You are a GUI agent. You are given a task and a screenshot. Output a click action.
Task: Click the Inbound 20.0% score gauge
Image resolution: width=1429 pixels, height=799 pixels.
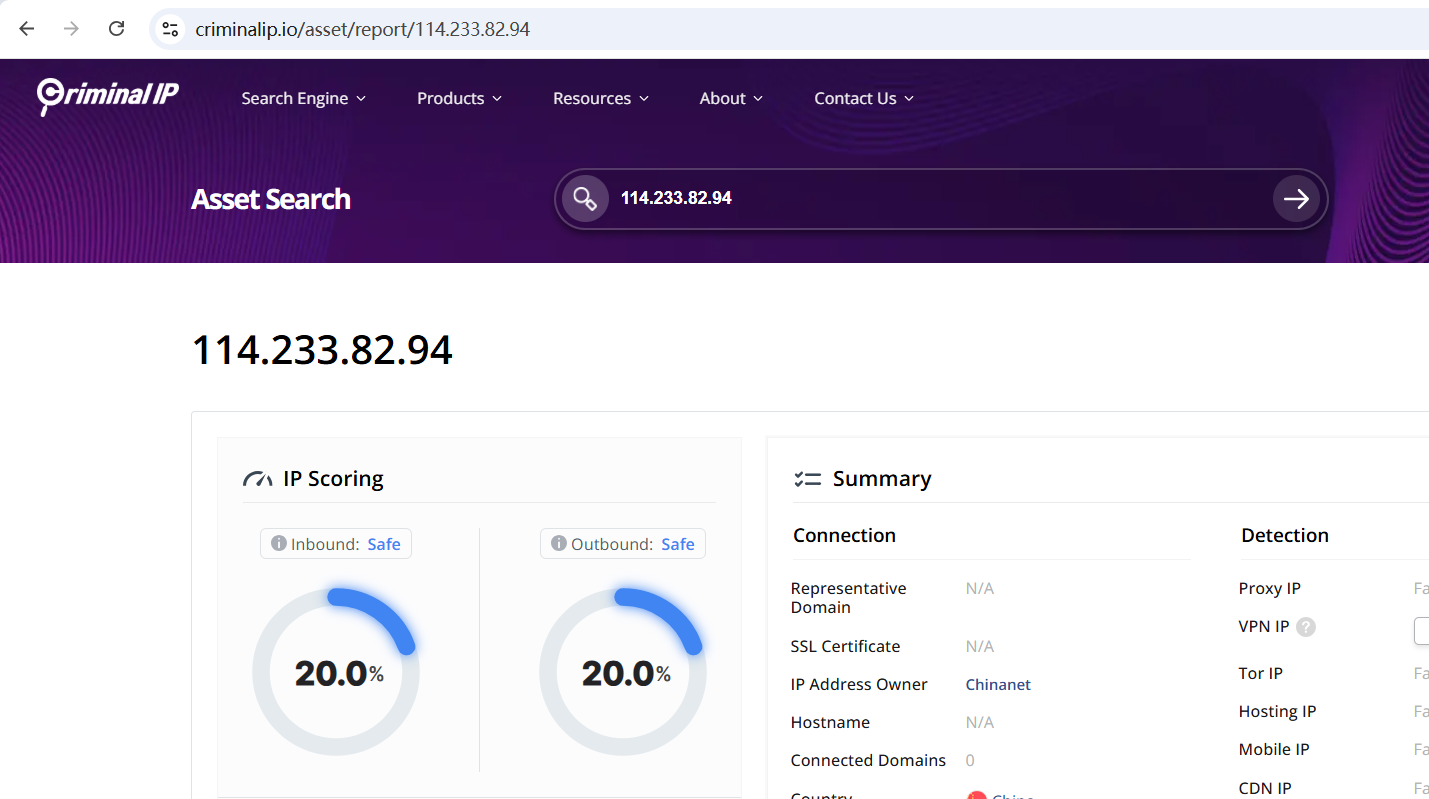336,672
